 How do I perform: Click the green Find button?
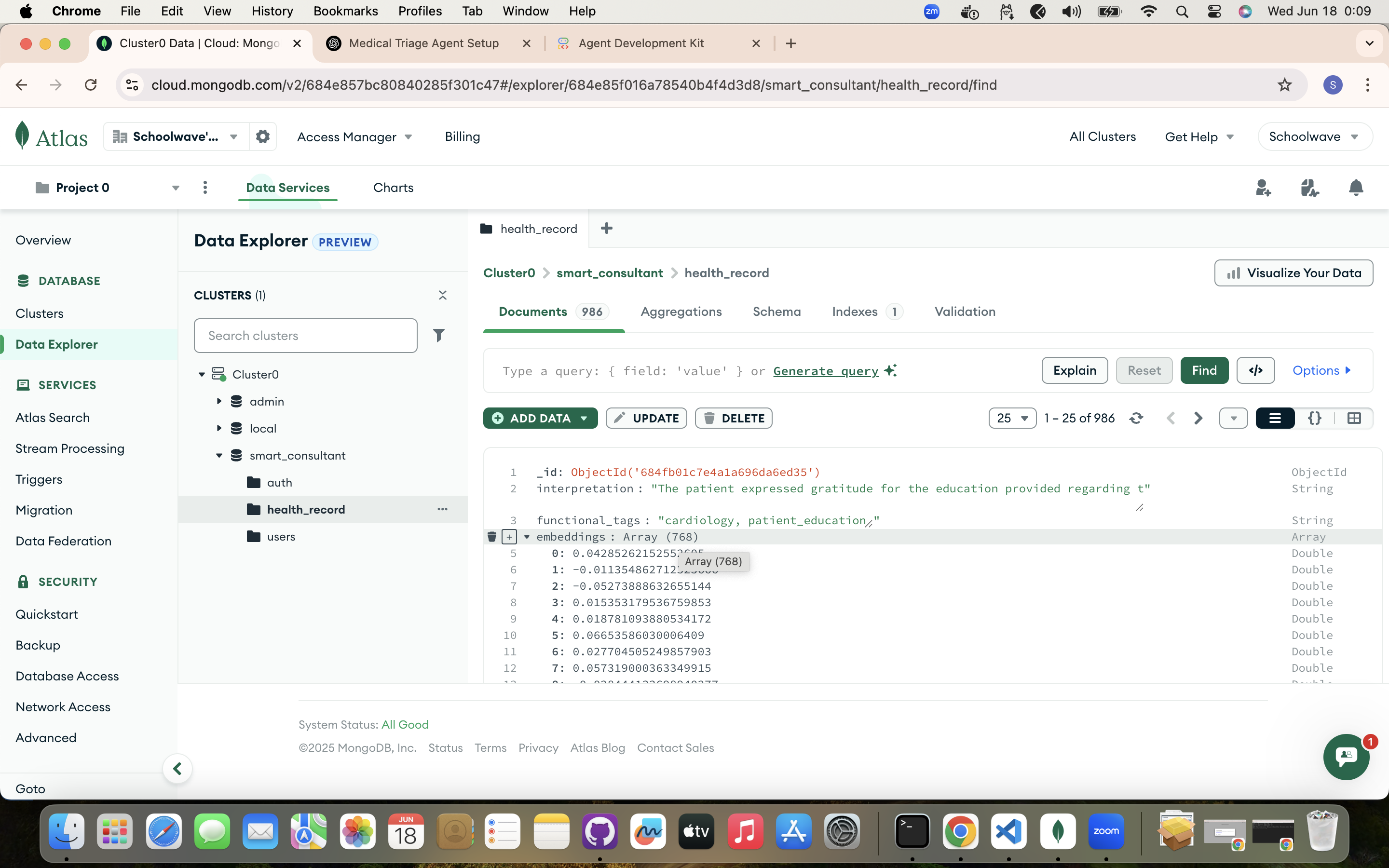[1204, 370]
